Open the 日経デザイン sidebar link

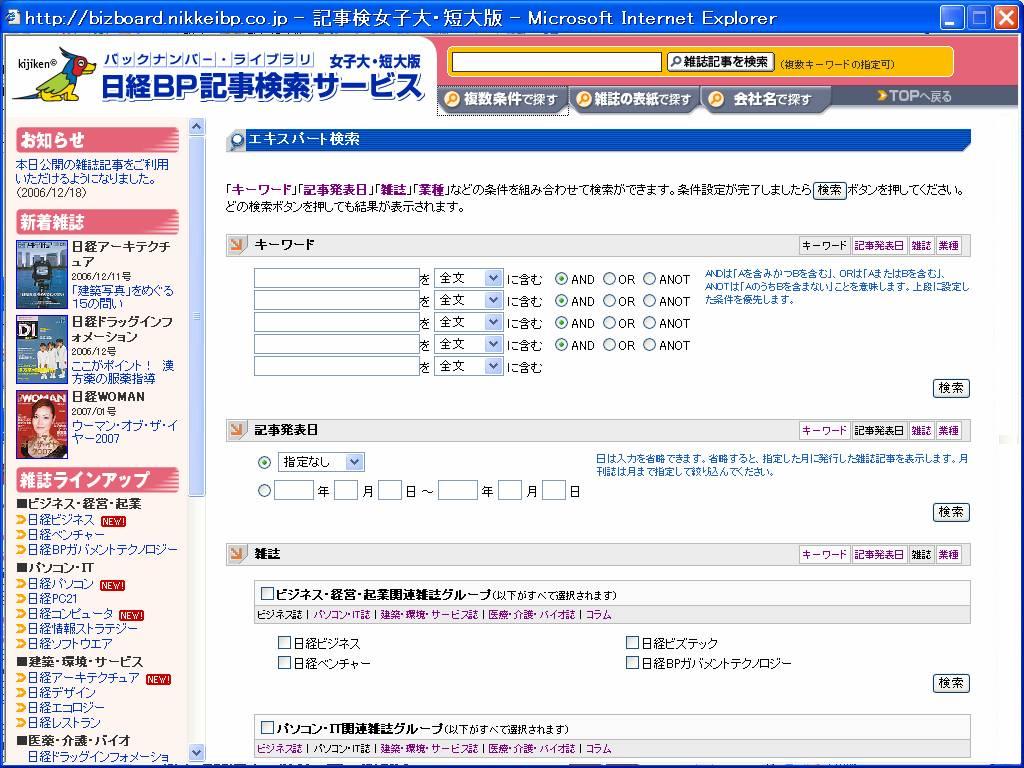pos(61,692)
